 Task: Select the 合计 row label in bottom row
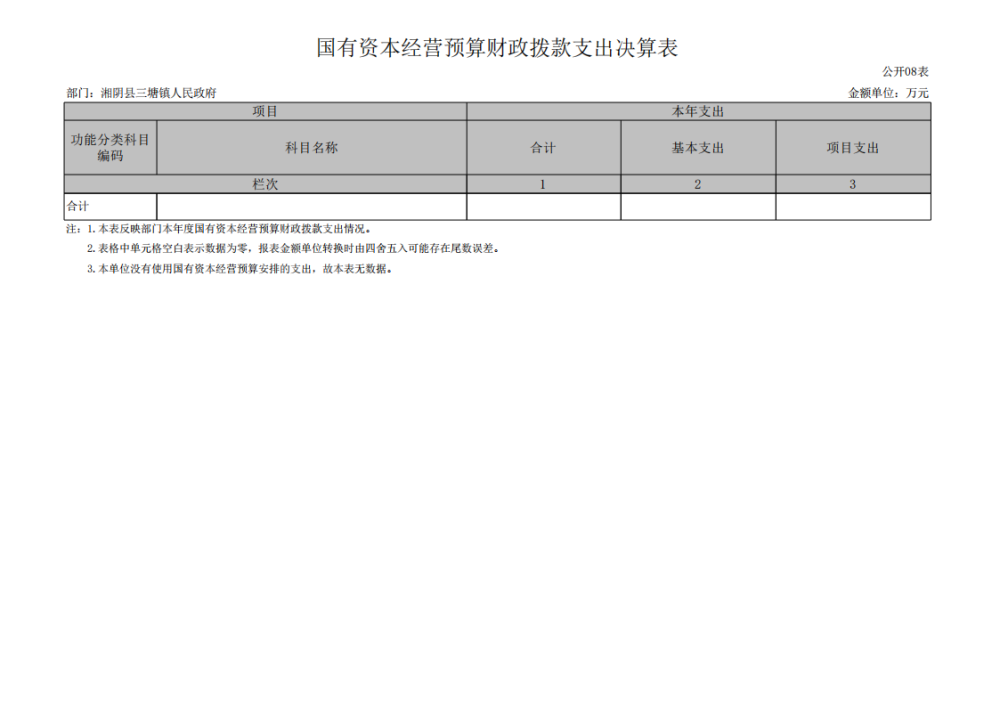78,206
